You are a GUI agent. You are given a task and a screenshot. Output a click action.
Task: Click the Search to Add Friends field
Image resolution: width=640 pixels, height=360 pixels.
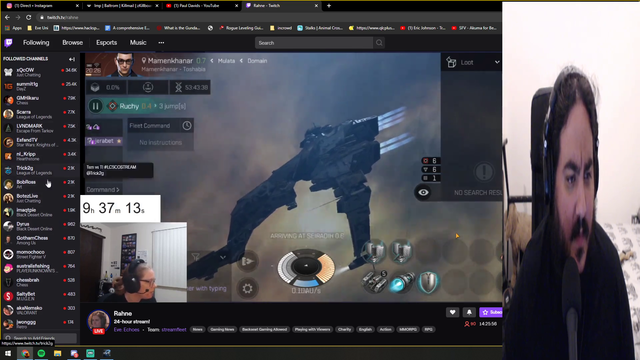pyautogui.click(x=40, y=338)
